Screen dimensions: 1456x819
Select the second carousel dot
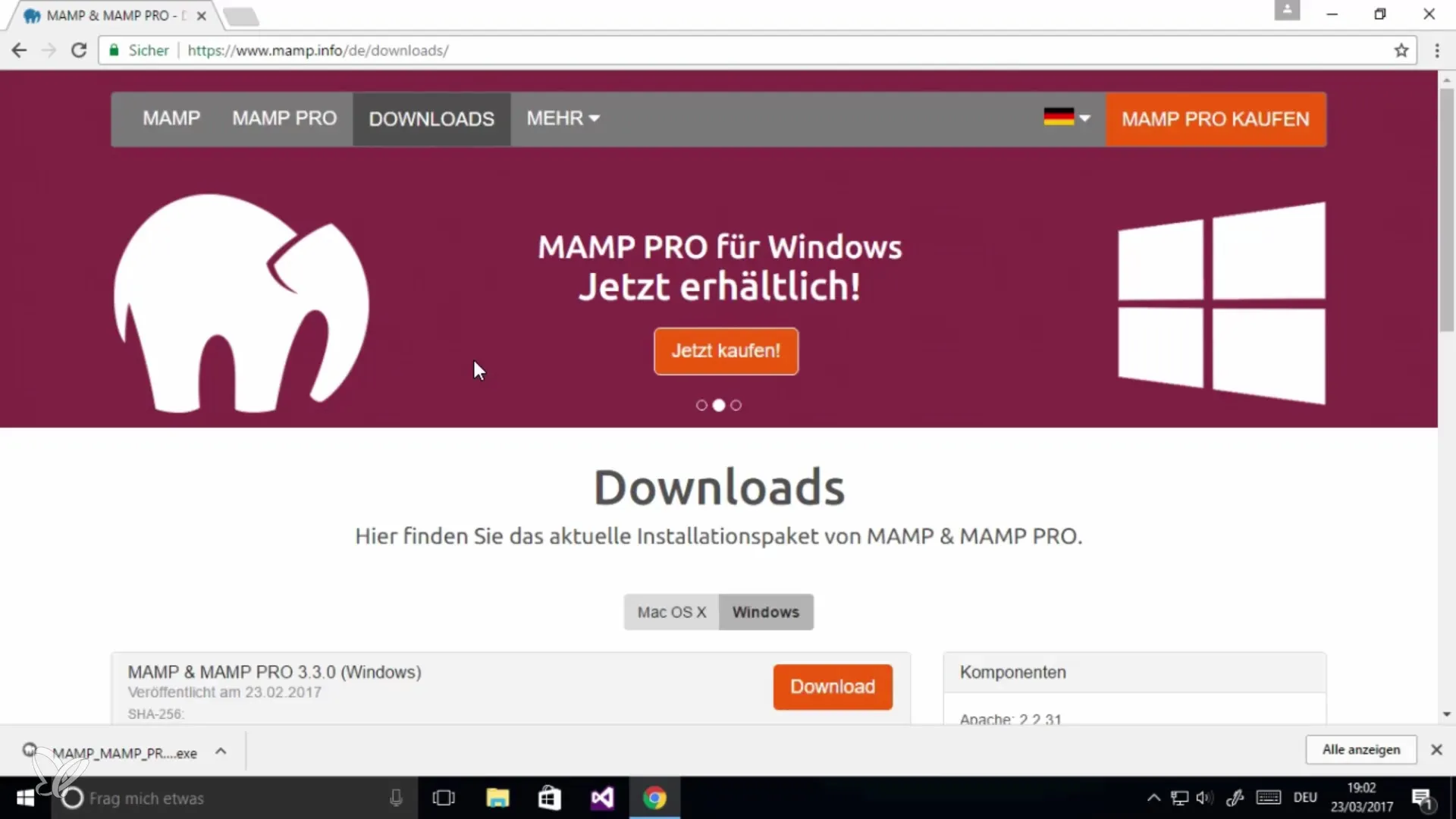pos(719,406)
